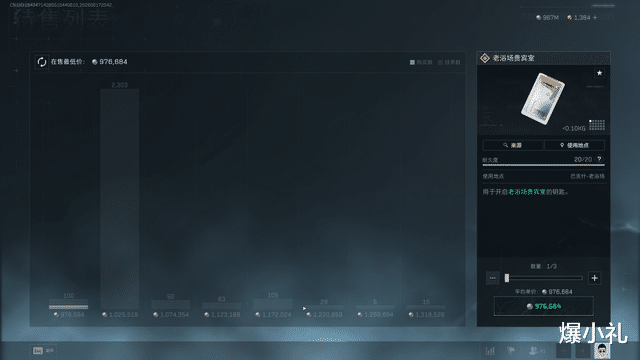Click the Esc back button at bottom
The height and width of the screenshot is (360, 640).
[x=43, y=351]
